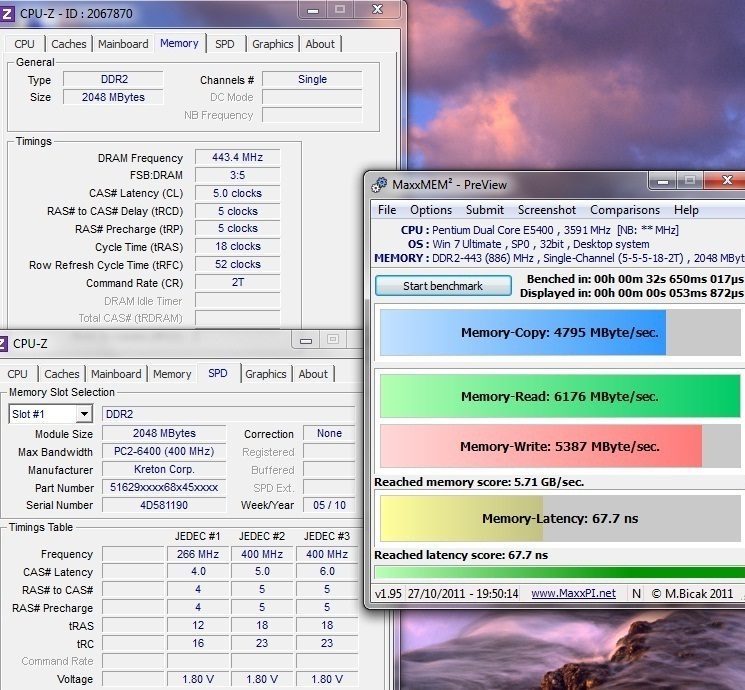The width and height of the screenshot is (745, 690).
Task: Click the Command Rate 2T field
Action: tap(238, 282)
